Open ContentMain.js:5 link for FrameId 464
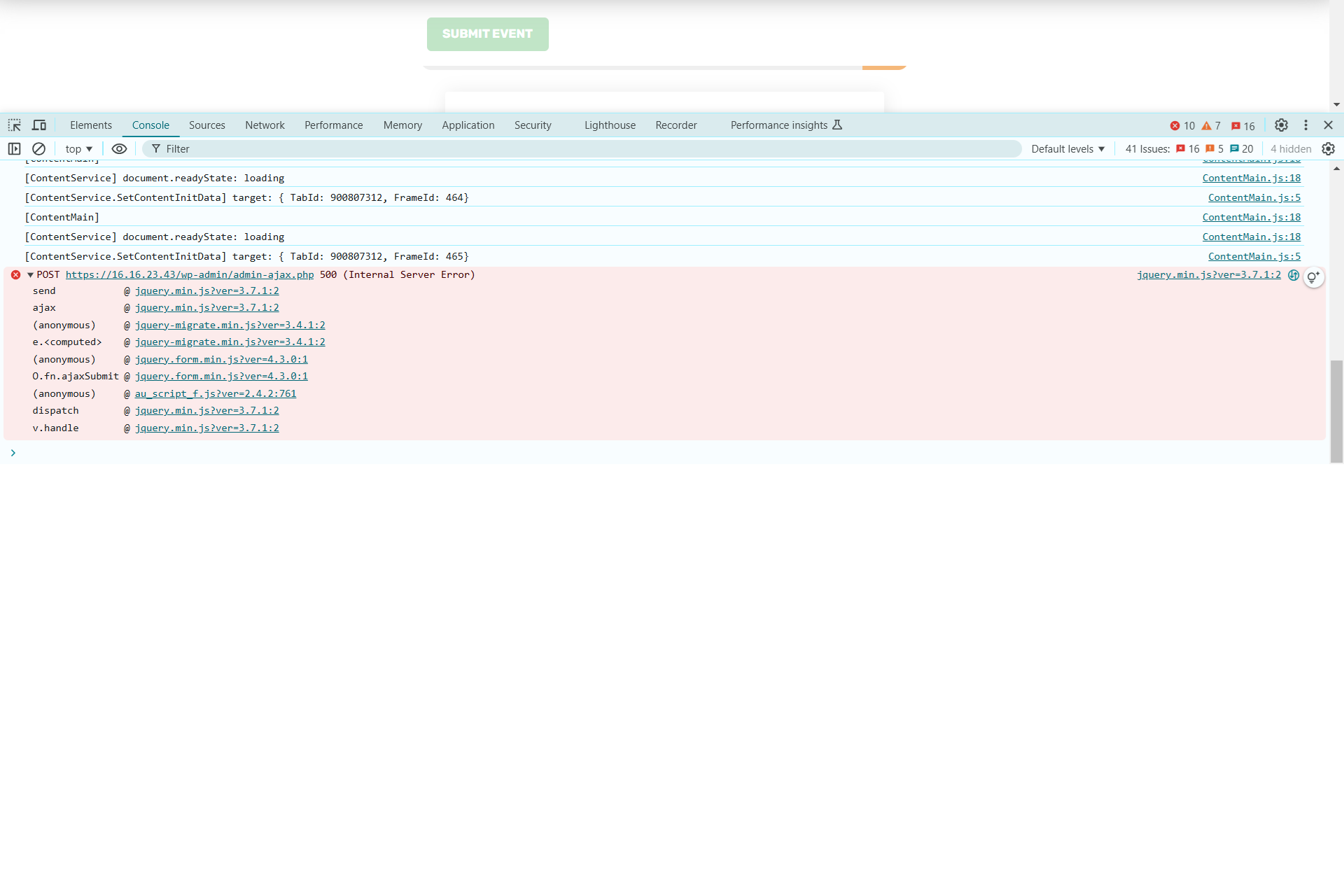 point(1254,198)
